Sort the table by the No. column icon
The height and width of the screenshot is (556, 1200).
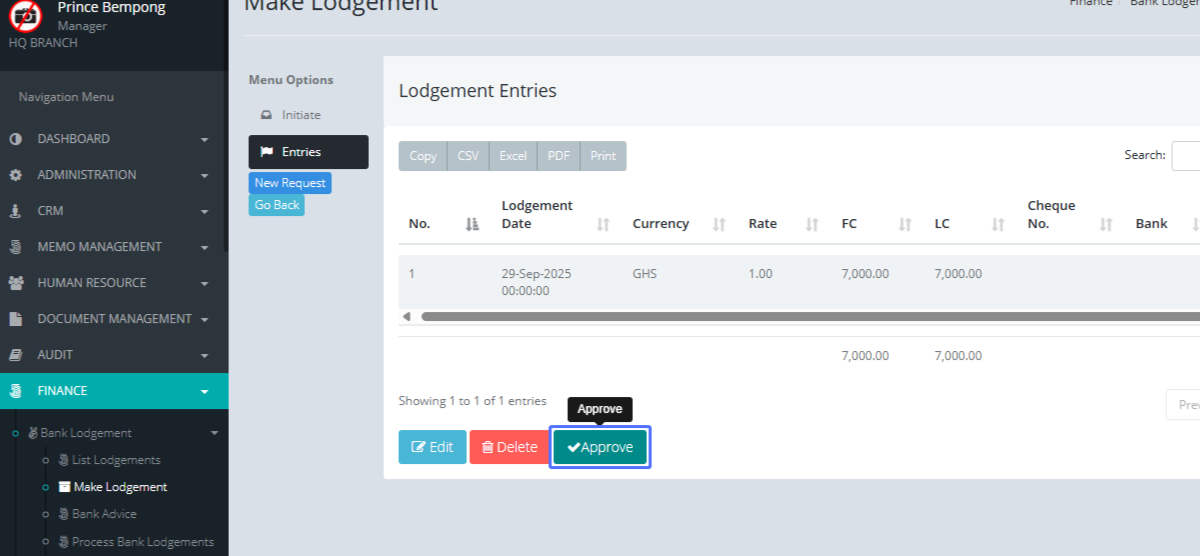[x=472, y=225]
